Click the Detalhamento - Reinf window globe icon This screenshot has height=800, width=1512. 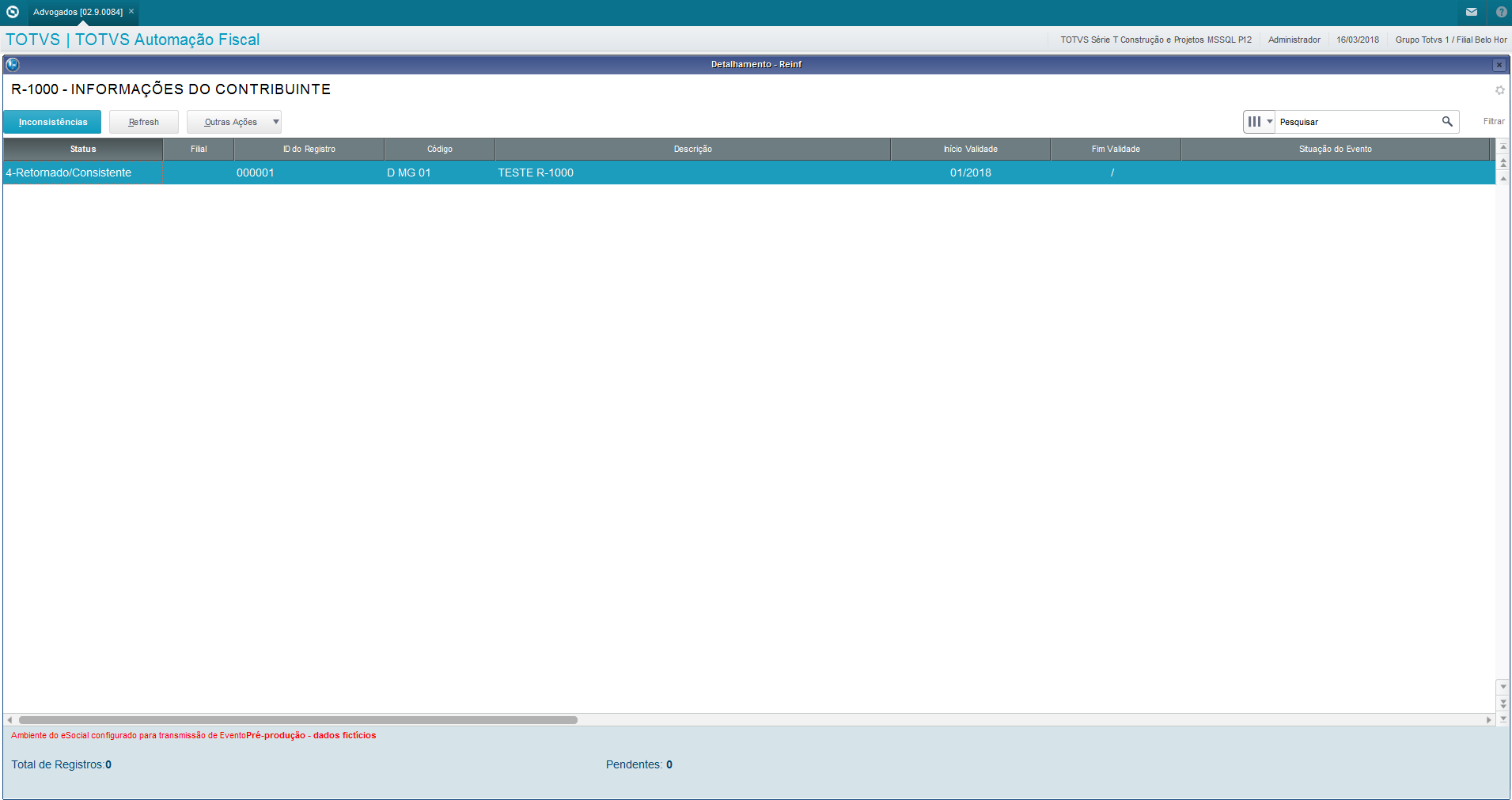coord(13,64)
